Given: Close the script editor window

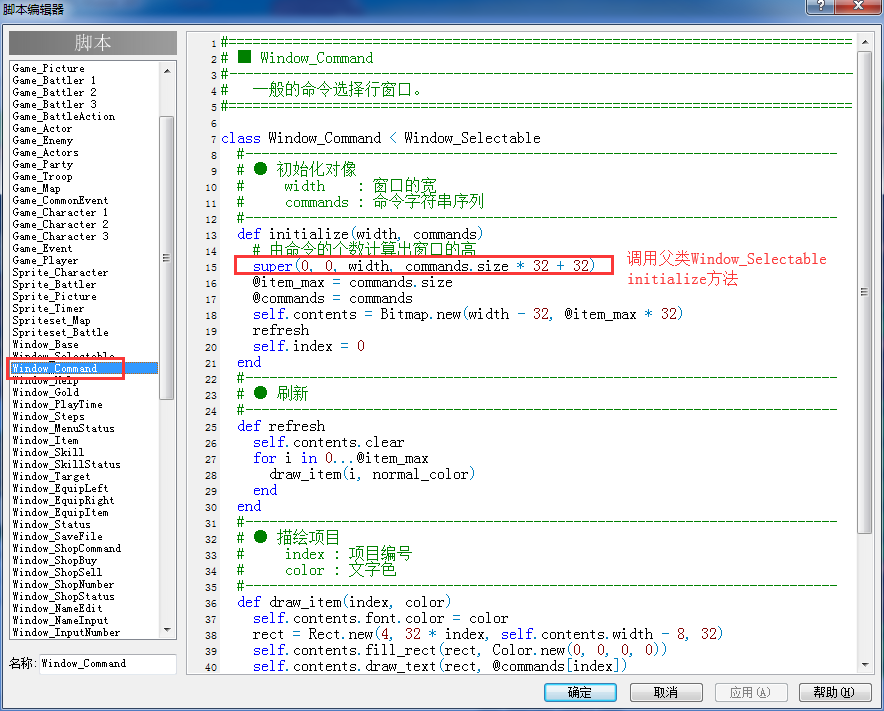Looking at the screenshot, I should click(858, 6).
